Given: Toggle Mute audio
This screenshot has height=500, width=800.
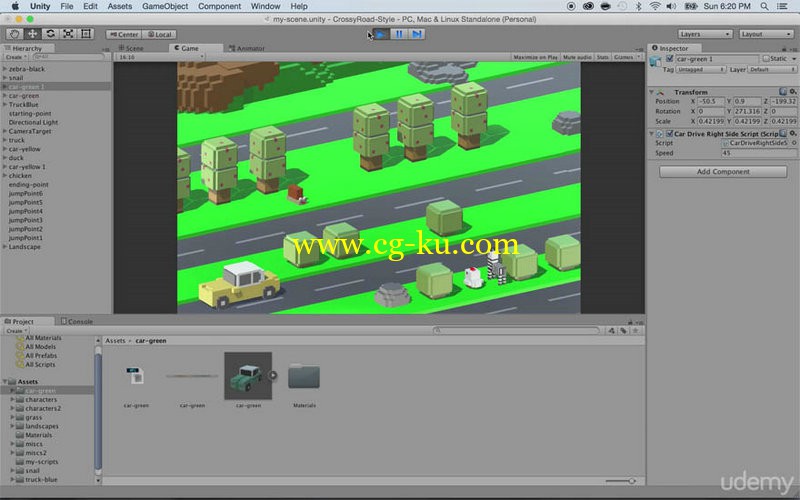Looking at the screenshot, I should click(x=578, y=57).
